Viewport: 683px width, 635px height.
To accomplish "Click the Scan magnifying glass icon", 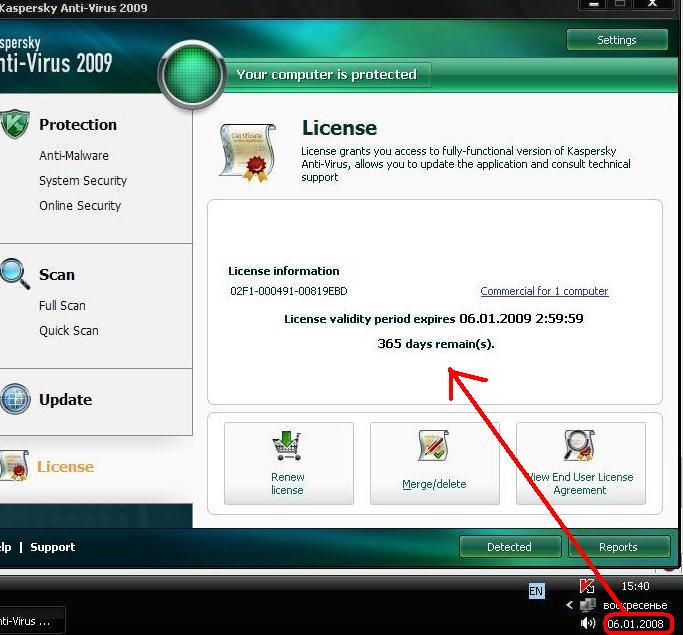I will pos(15,274).
